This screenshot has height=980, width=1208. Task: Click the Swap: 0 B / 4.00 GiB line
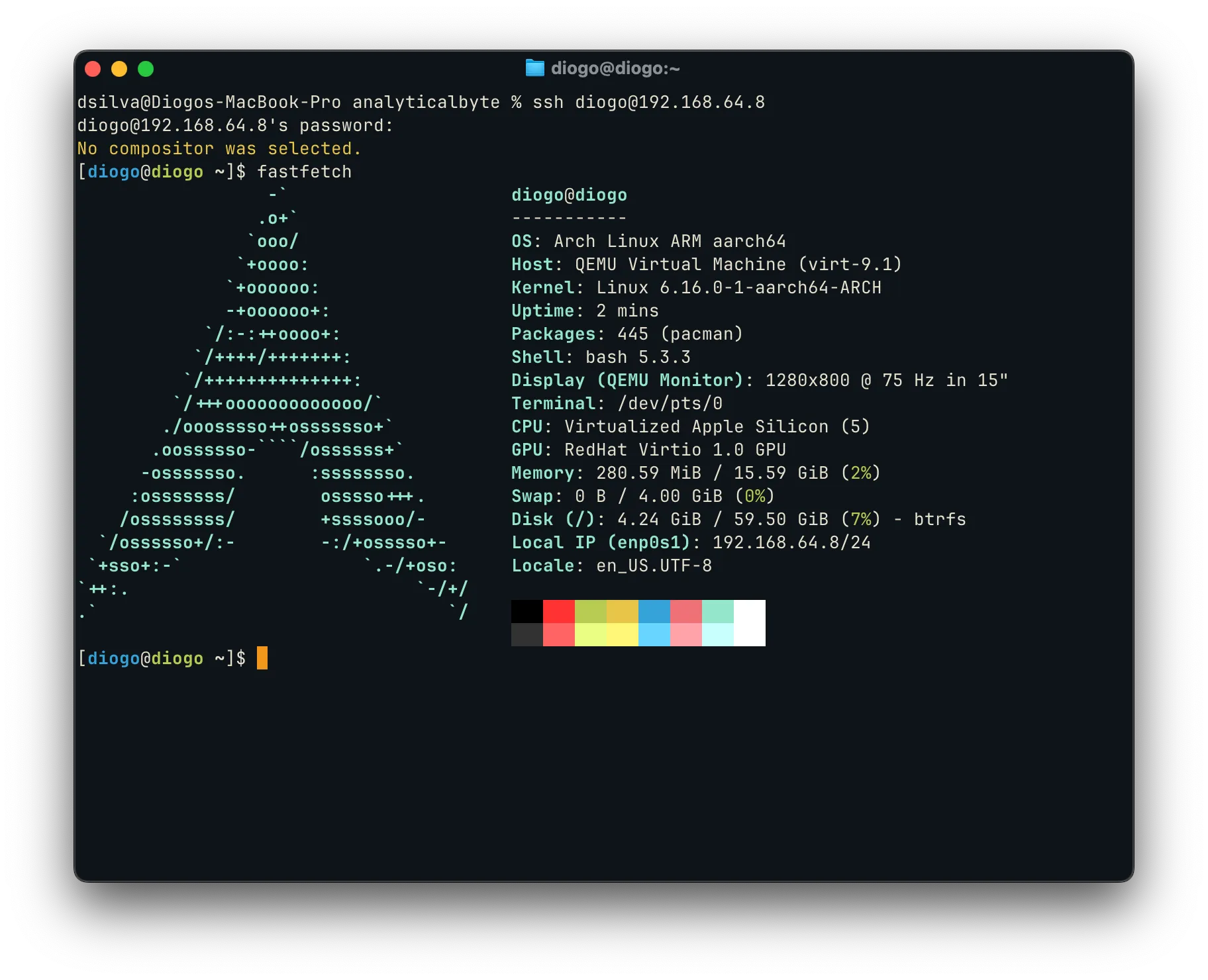pos(643,497)
